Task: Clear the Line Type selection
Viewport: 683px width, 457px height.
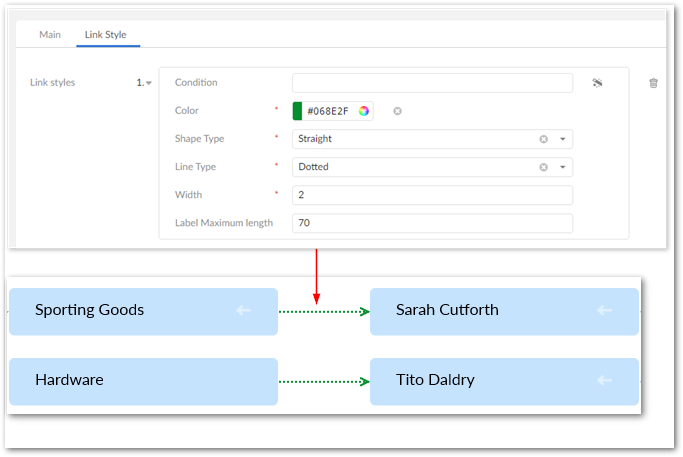Action: 544,167
